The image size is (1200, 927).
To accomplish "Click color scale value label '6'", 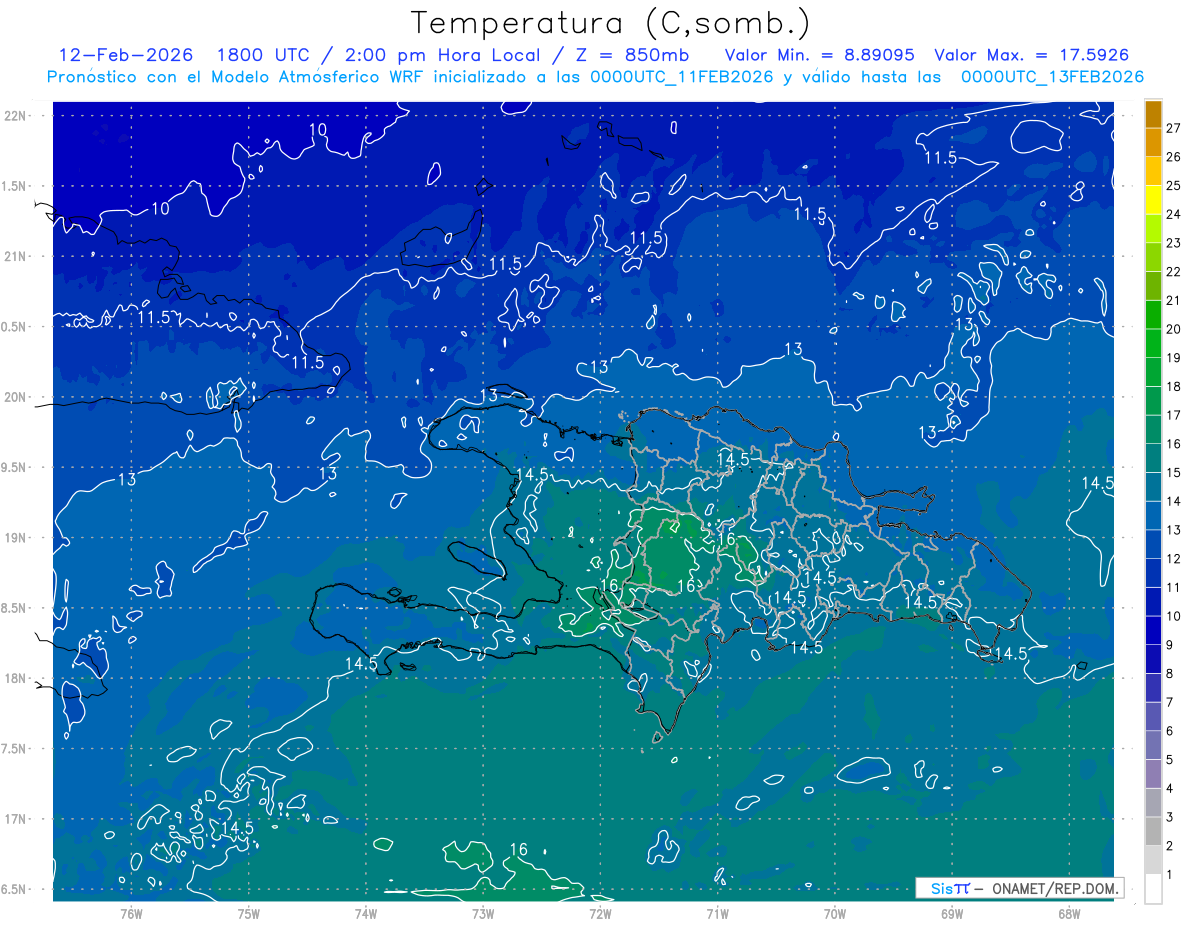I will click(1171, 732).
